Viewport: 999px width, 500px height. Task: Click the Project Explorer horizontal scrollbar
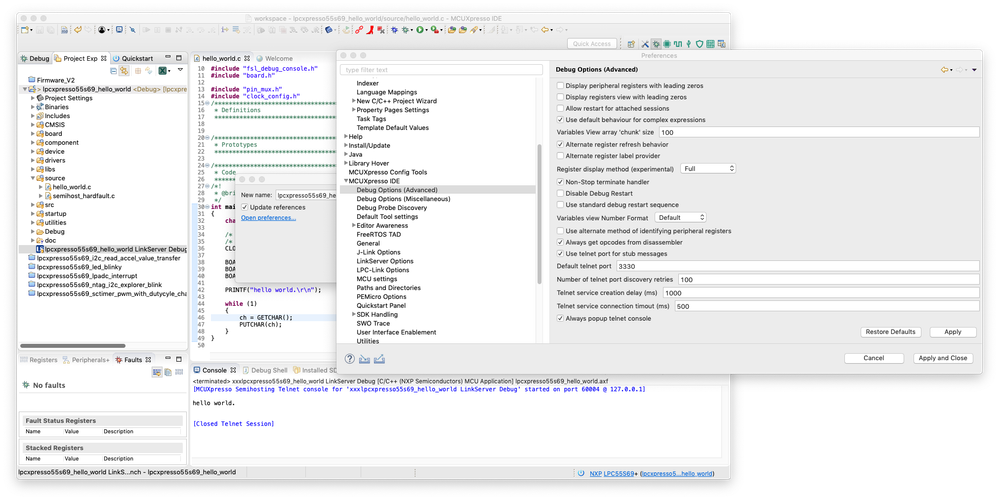pyautogui.click(x=73, y=346)
